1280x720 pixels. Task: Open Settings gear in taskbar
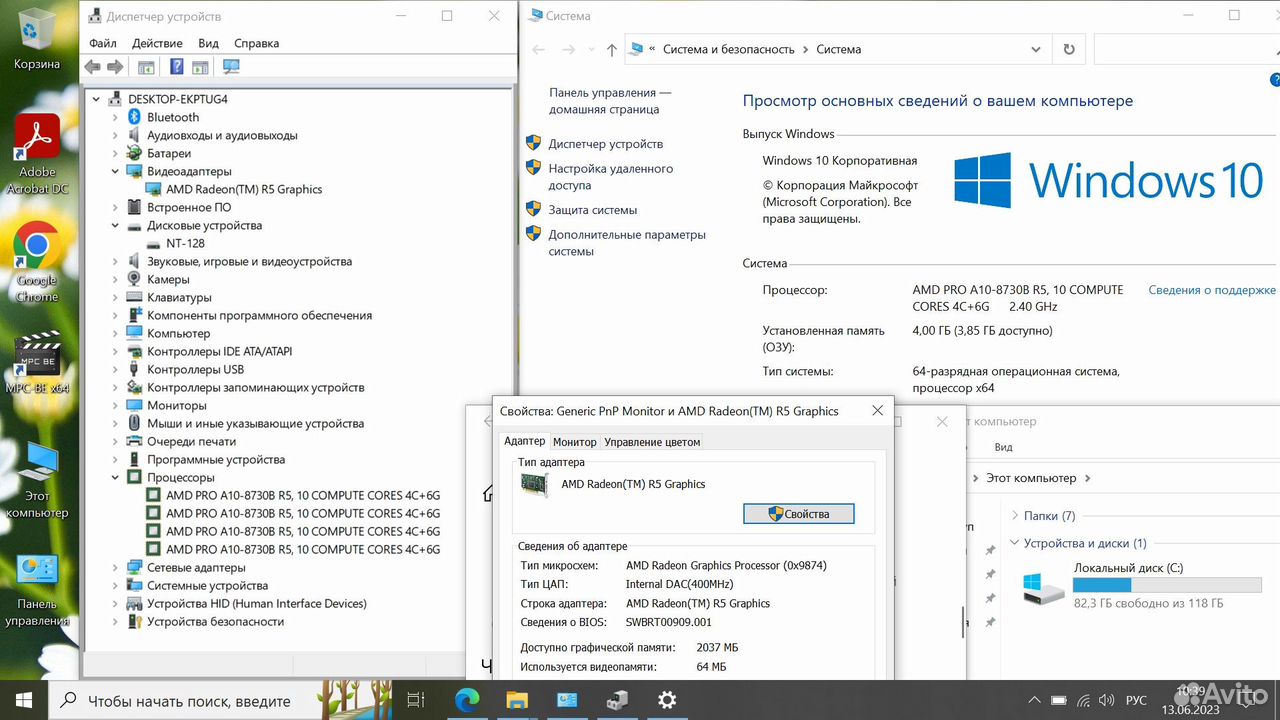(x=667, y=700)
